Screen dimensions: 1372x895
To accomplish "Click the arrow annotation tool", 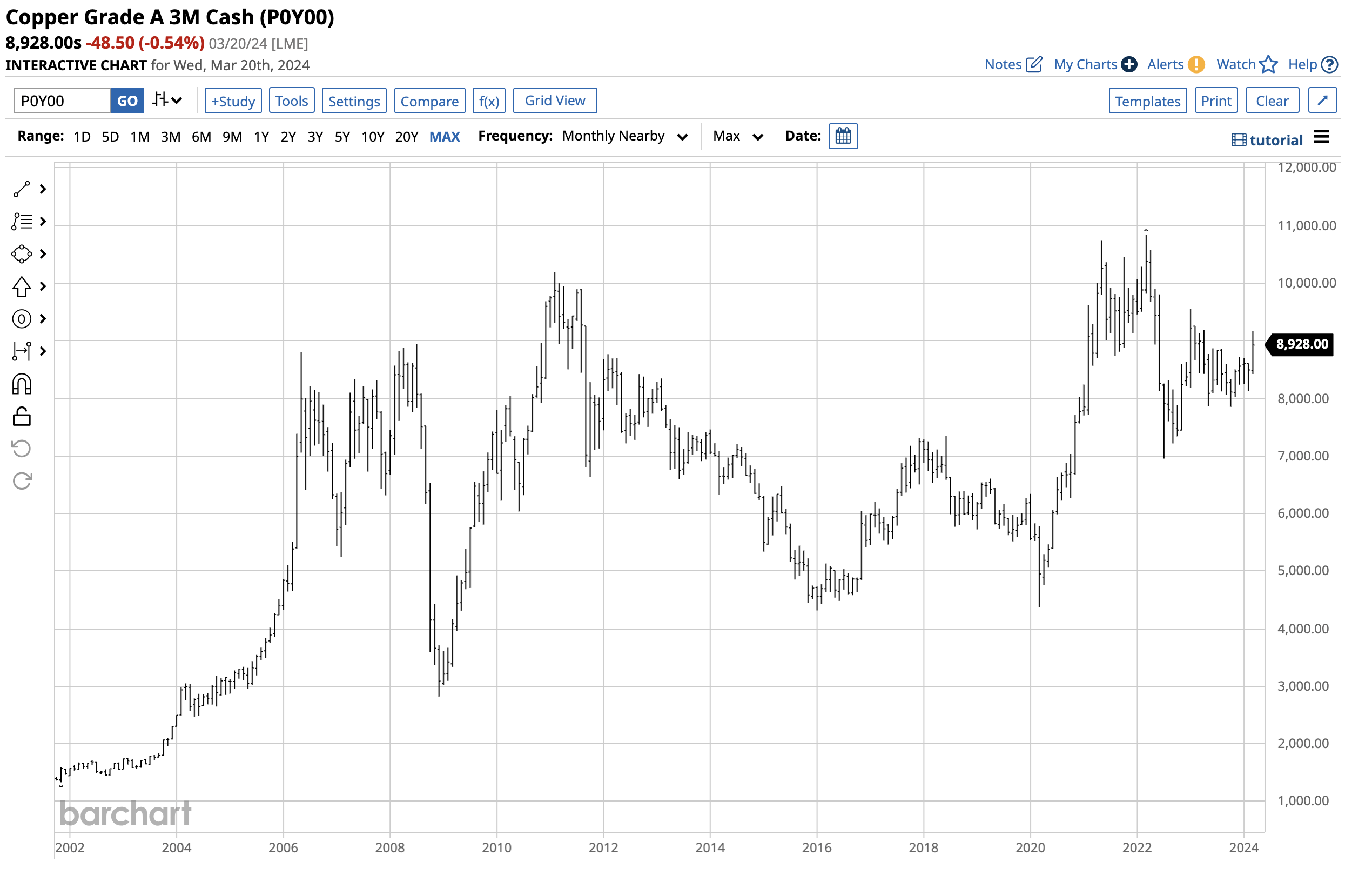I will (22, 286).
